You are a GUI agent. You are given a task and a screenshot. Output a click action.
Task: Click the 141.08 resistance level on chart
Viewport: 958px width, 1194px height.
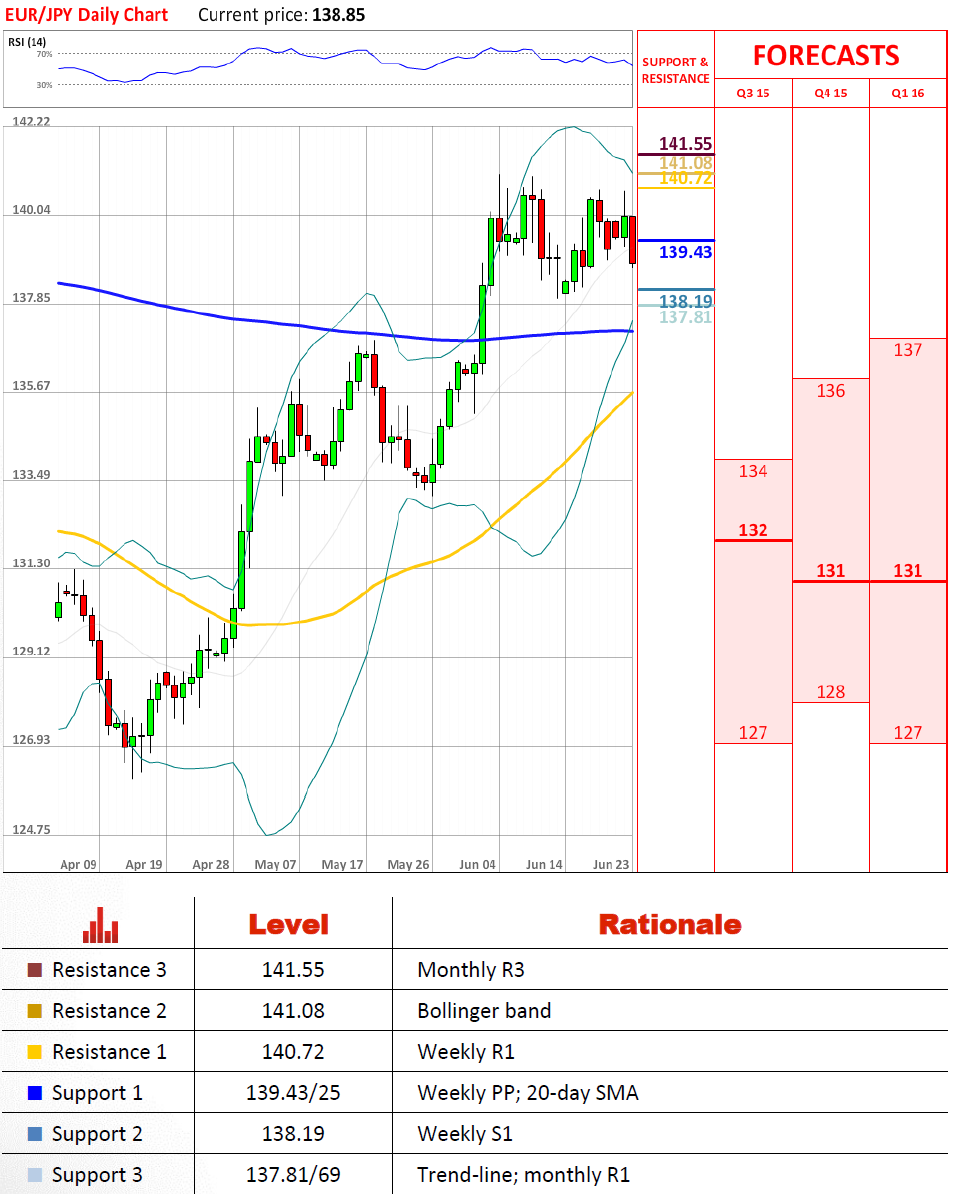click(x=685, y=162)
